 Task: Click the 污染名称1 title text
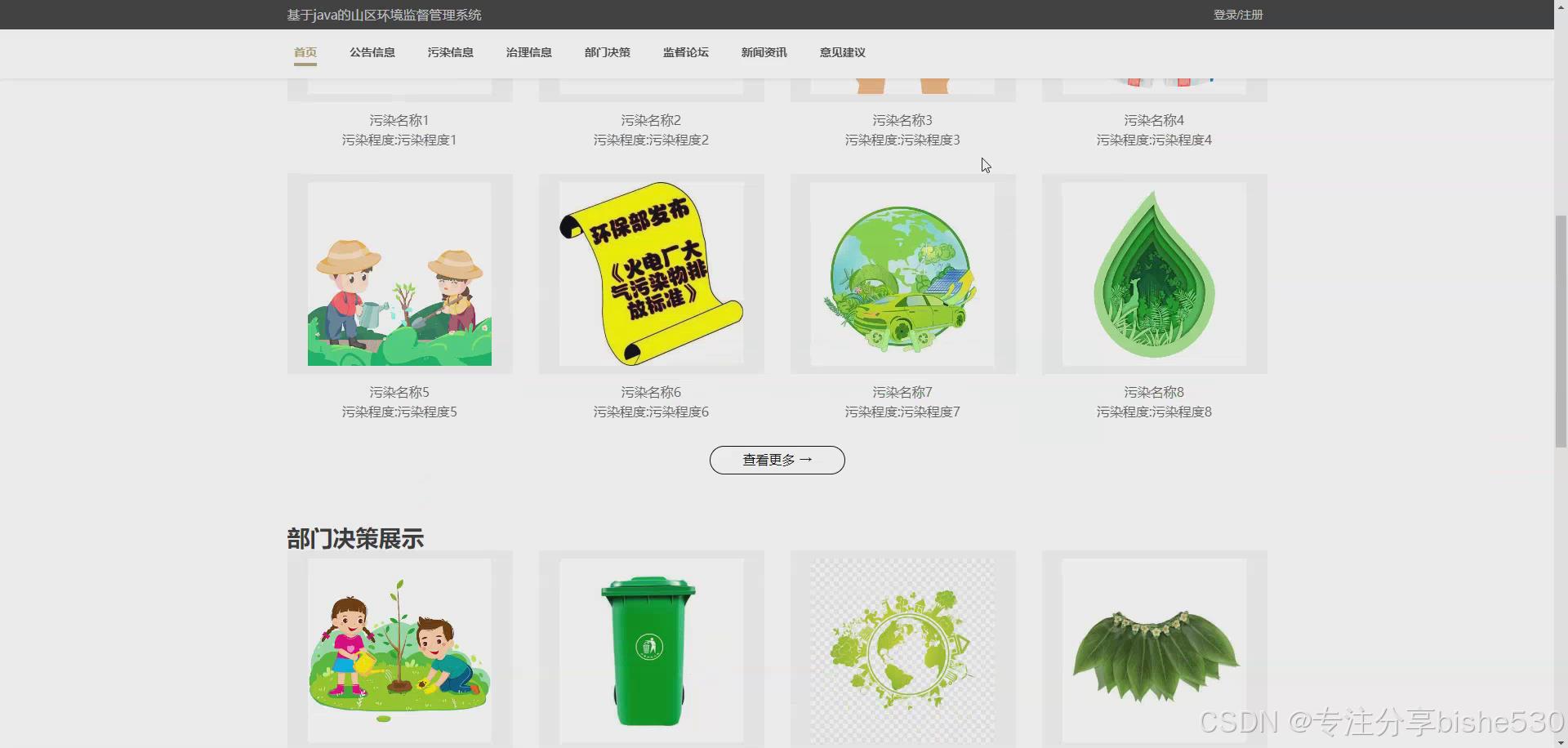pyautogui.click(x=399, y=120)
